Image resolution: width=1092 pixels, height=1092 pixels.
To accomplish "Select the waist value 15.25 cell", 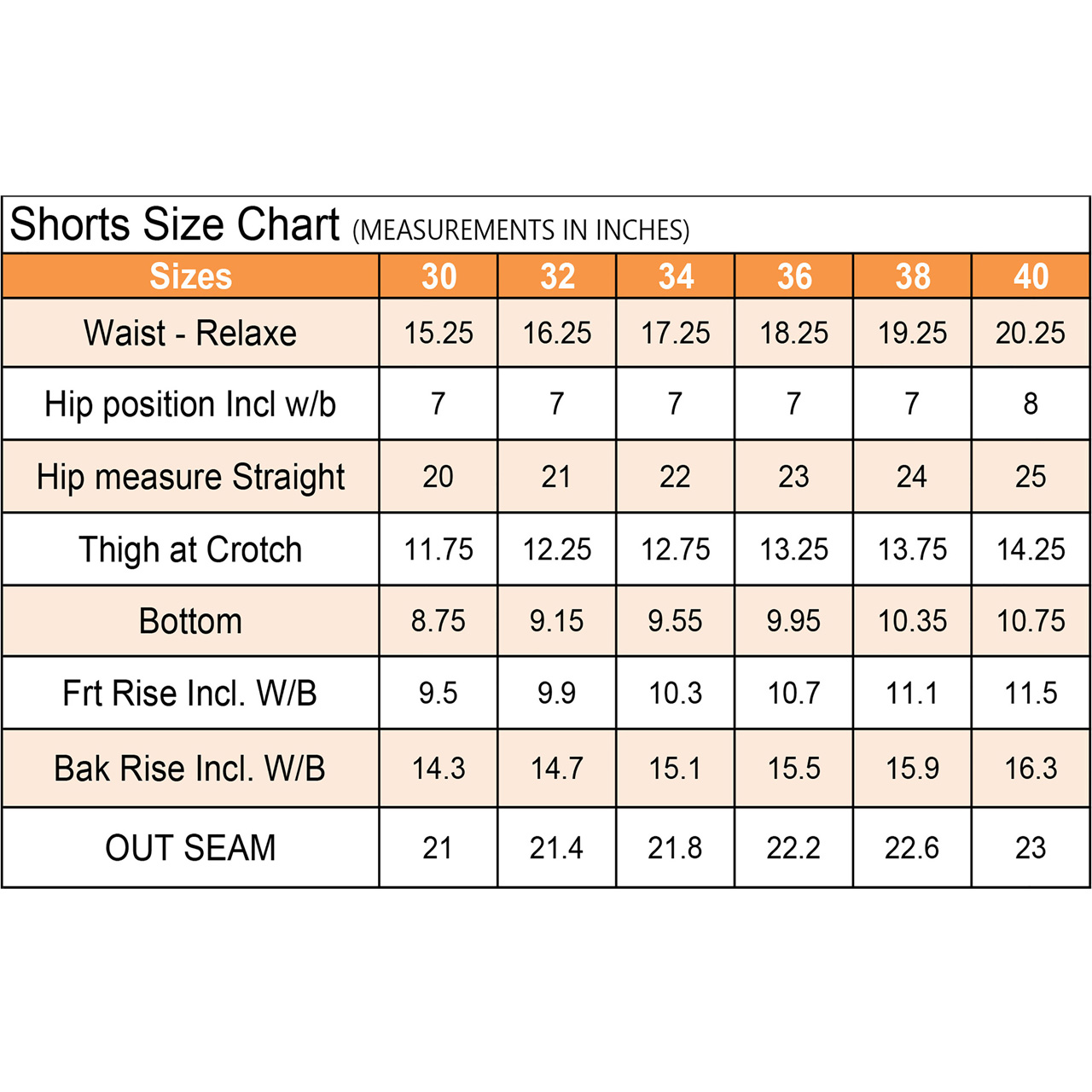I will [x=439, y=334].
